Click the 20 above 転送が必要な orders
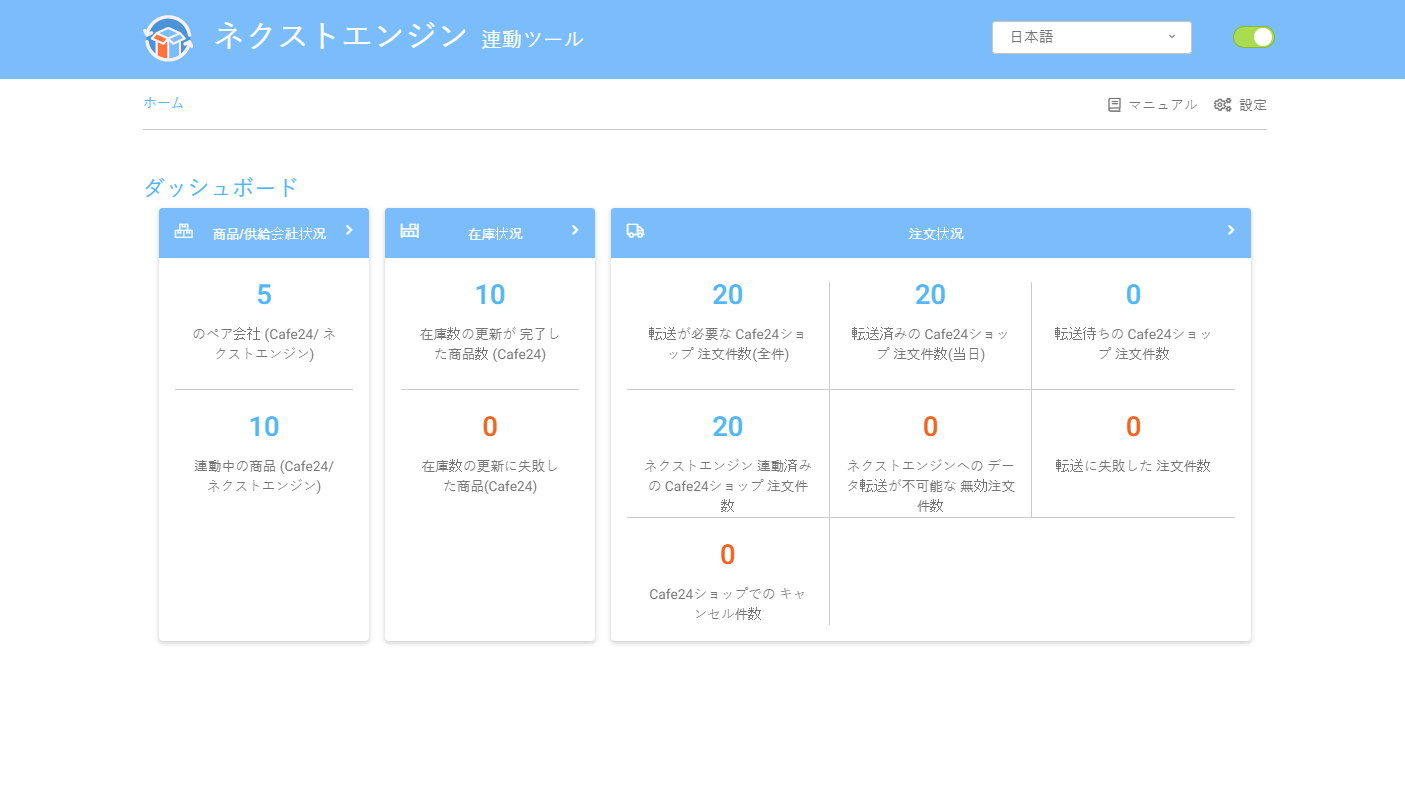This screenshot has height=793, width=1405. [728, 295]
